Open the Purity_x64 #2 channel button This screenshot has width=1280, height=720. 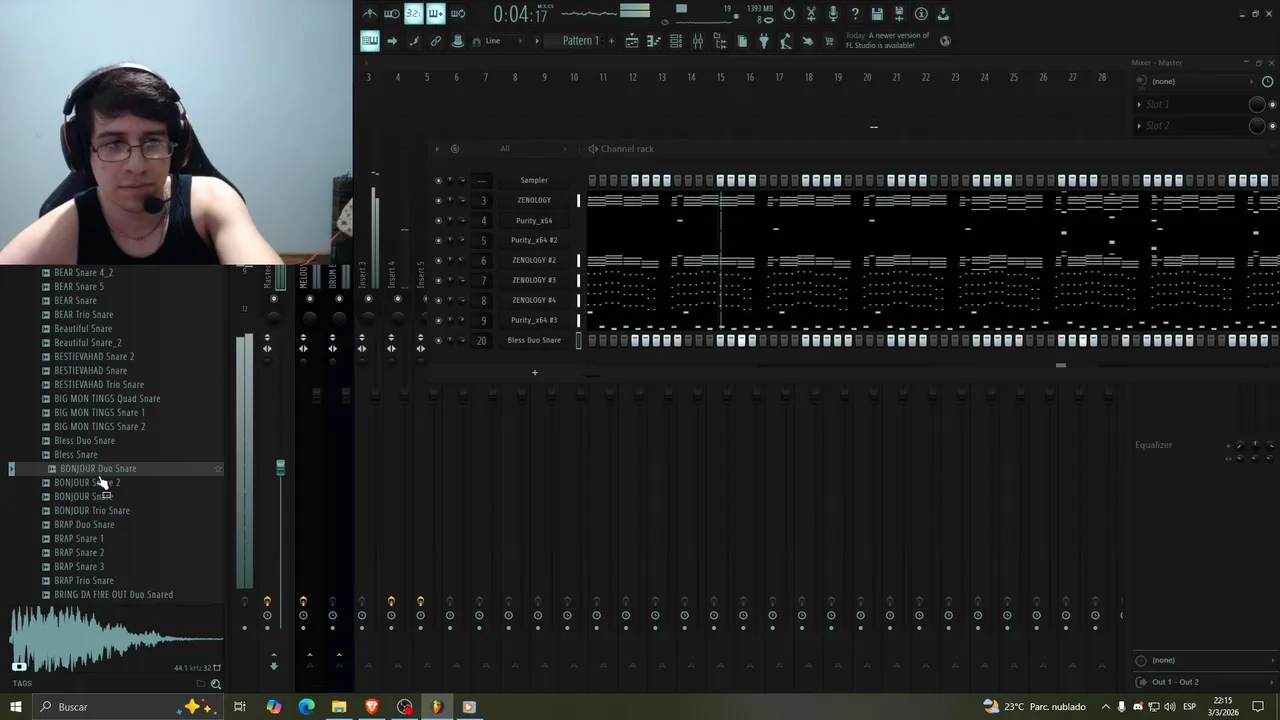(x=534, y=240)
